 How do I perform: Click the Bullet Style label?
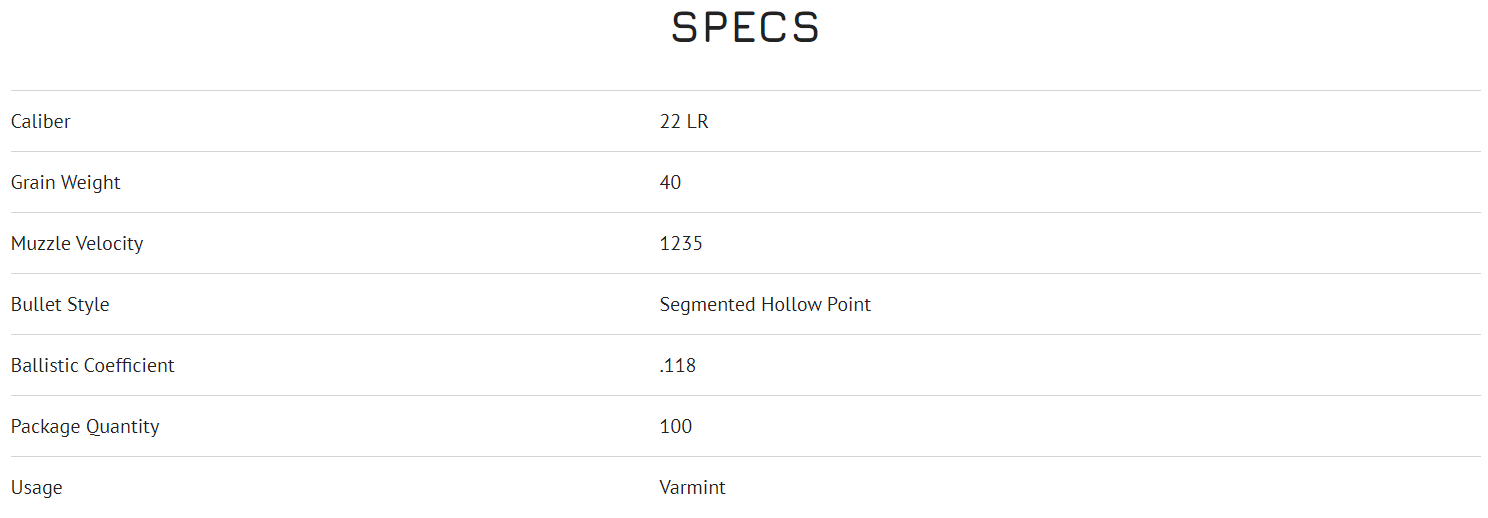pyautogui.click(x=60, y=305)
